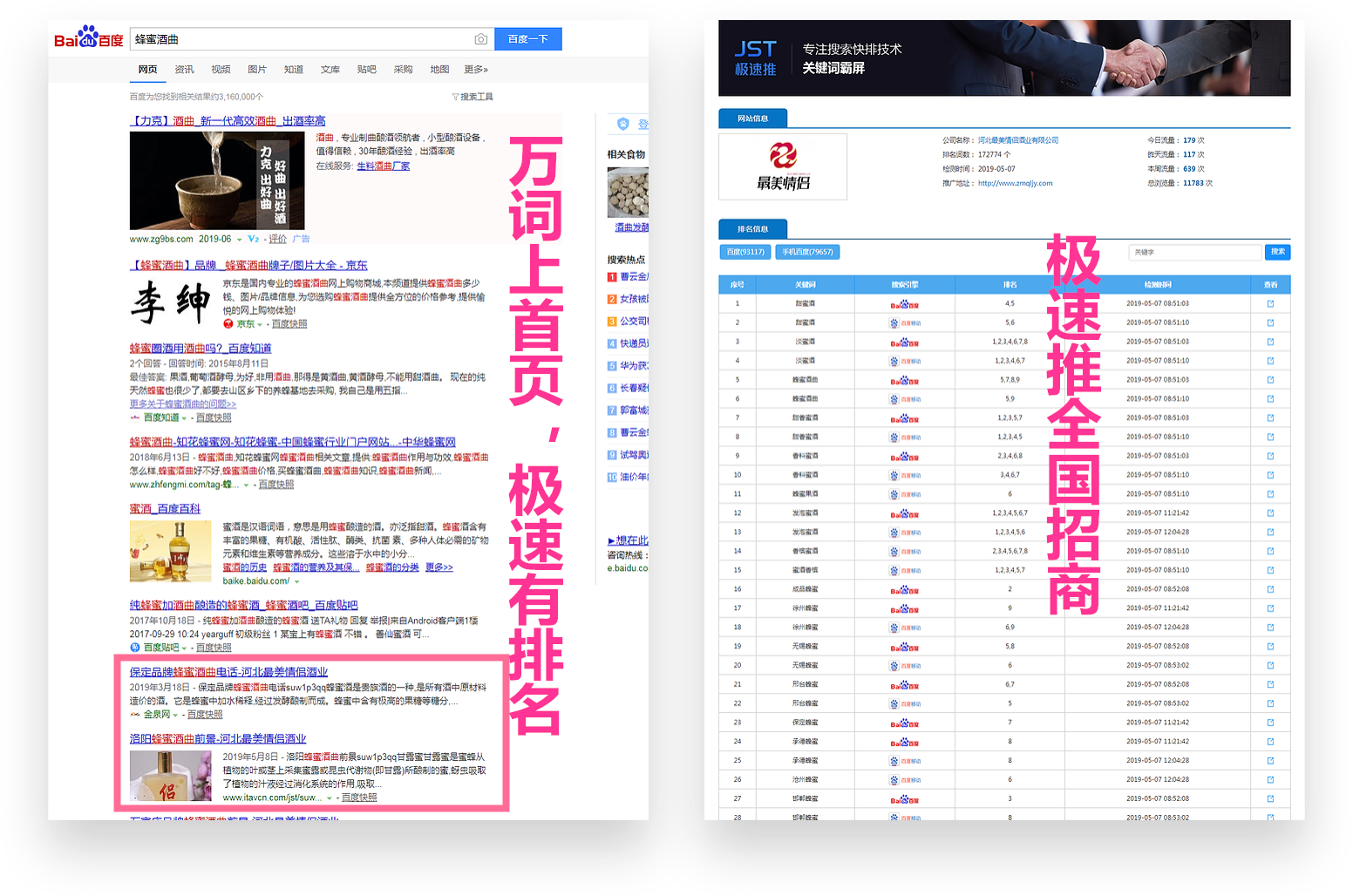Switch to the 文库 search tab
1353x896 pixels.
[x=330, y=70]
